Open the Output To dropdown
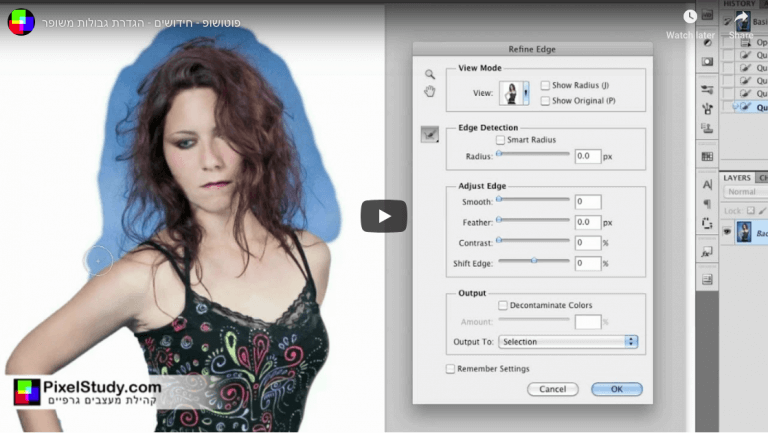 [x=568, y=342]
